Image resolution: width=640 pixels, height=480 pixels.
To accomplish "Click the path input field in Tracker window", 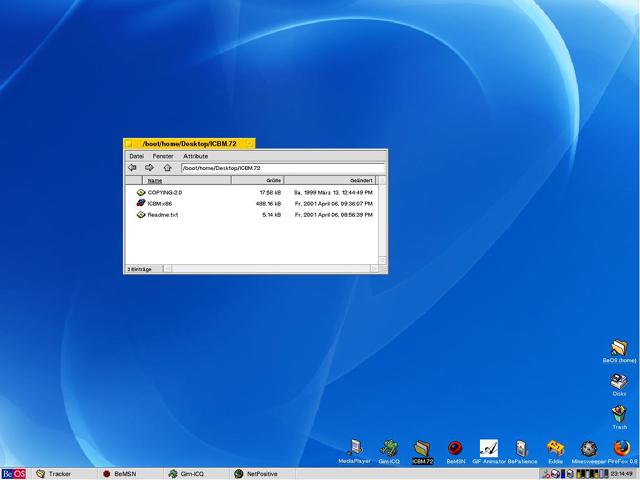I will point(283,168).
